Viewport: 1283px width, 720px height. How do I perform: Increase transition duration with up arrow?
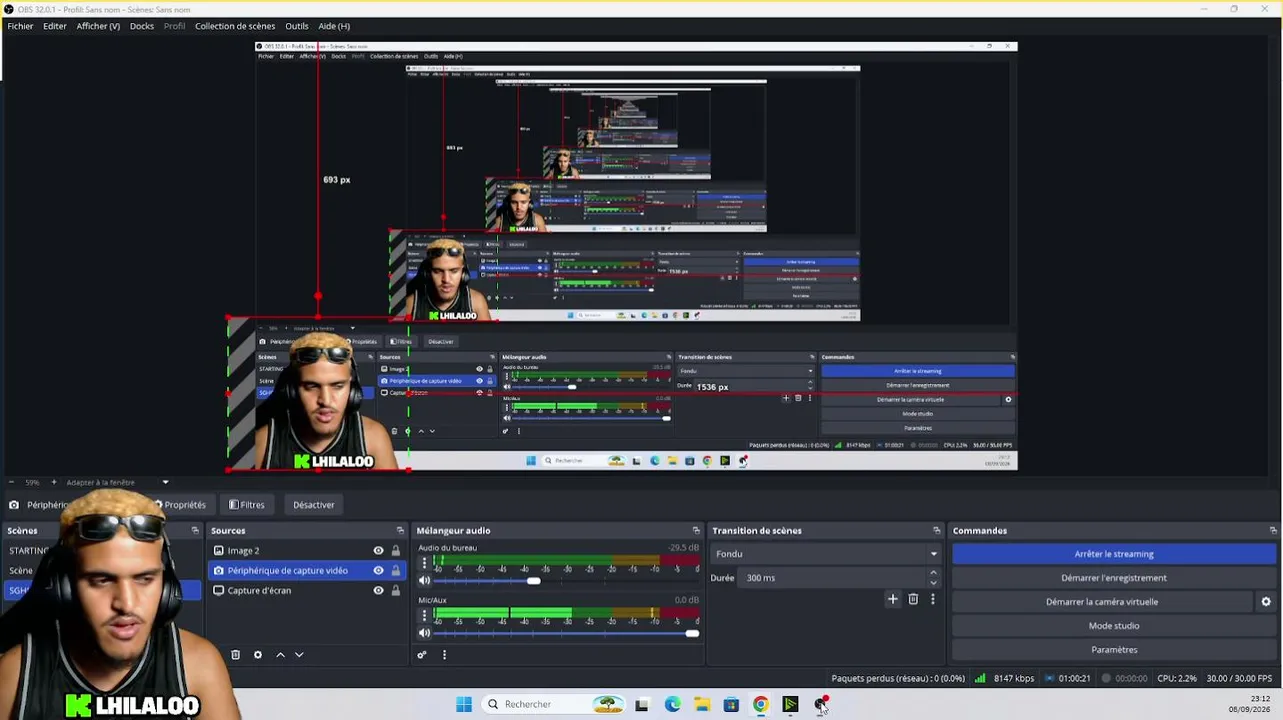pos(934,573)
